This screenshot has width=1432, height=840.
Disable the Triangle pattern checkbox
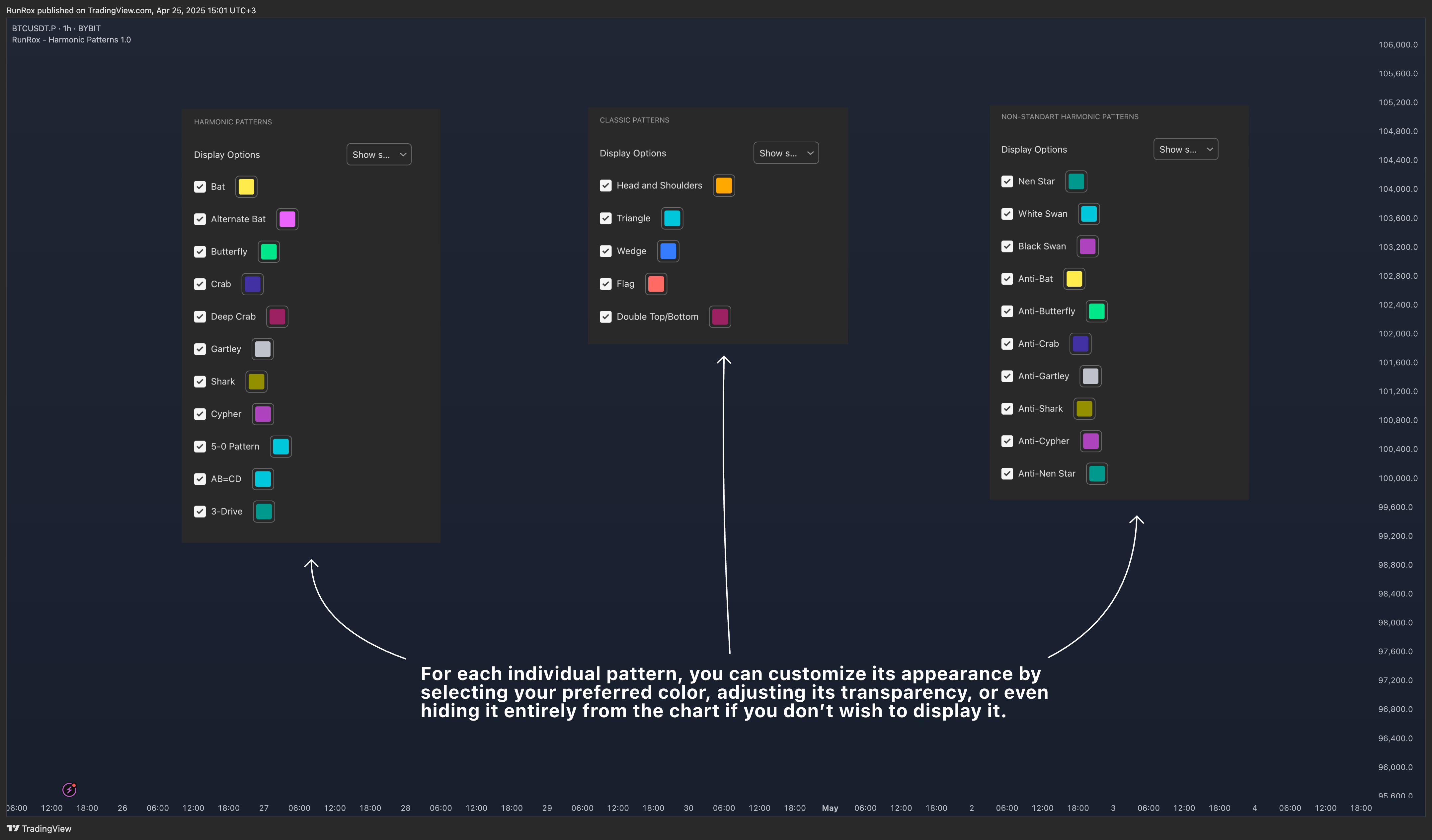605,219
